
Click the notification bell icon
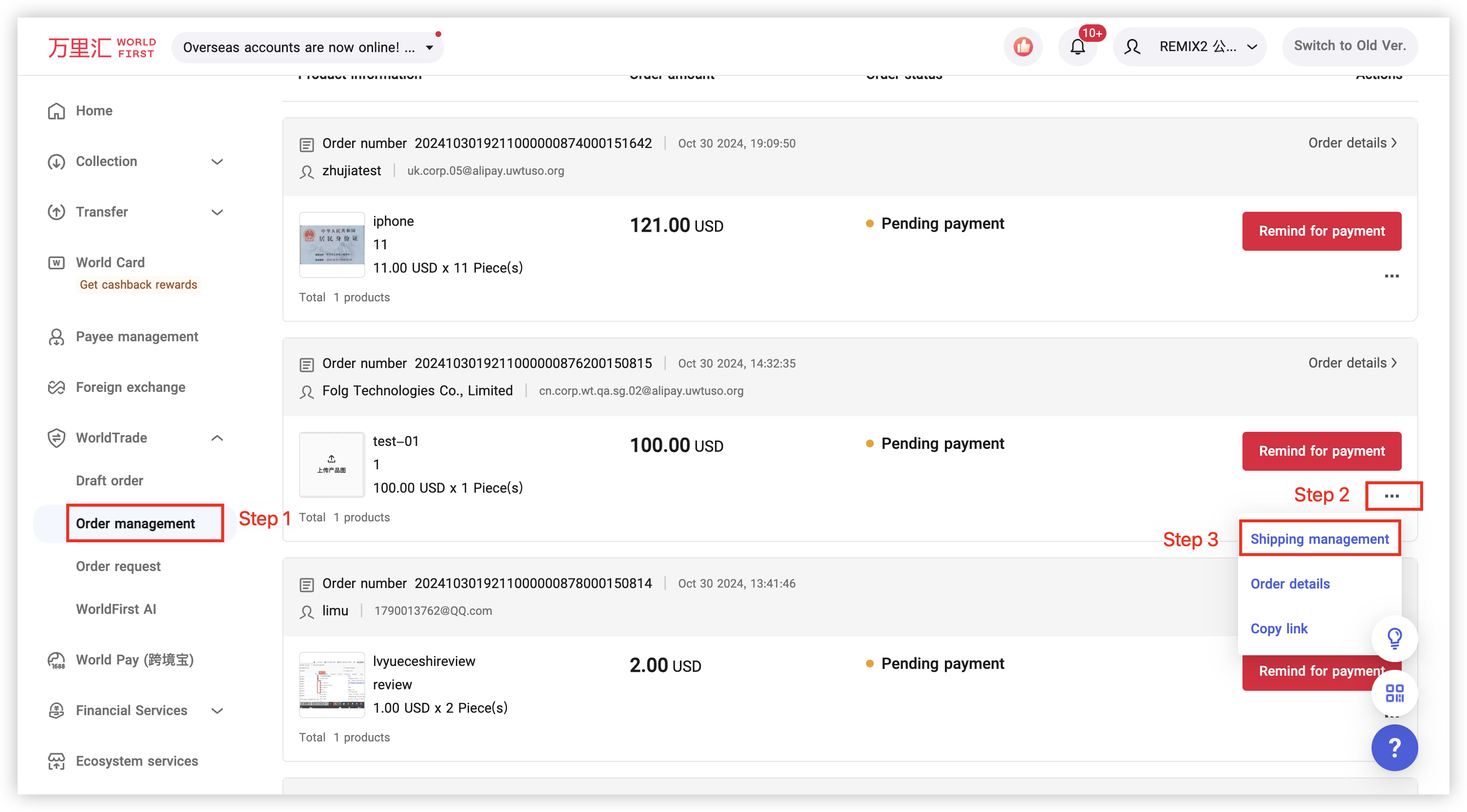(x=1077, y=47)
